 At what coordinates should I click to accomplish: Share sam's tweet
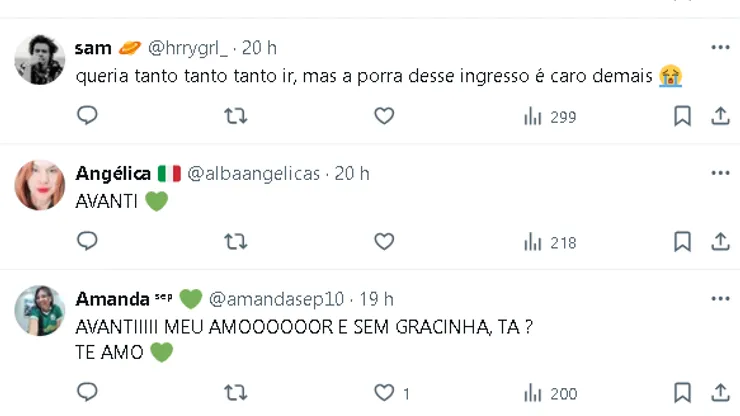pyautogui.click(x=720, y=116)
